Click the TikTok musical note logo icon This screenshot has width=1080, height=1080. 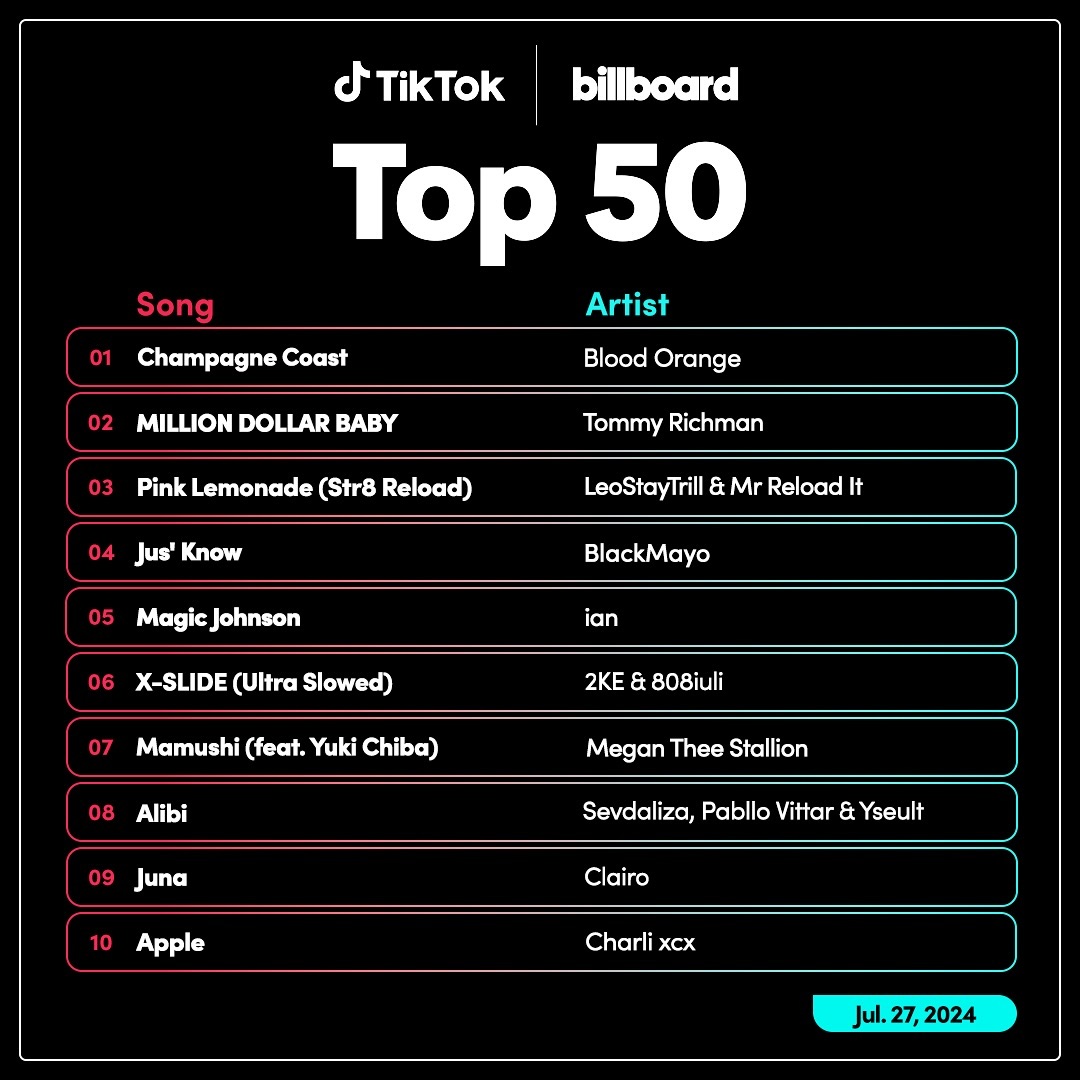[351, 82]
